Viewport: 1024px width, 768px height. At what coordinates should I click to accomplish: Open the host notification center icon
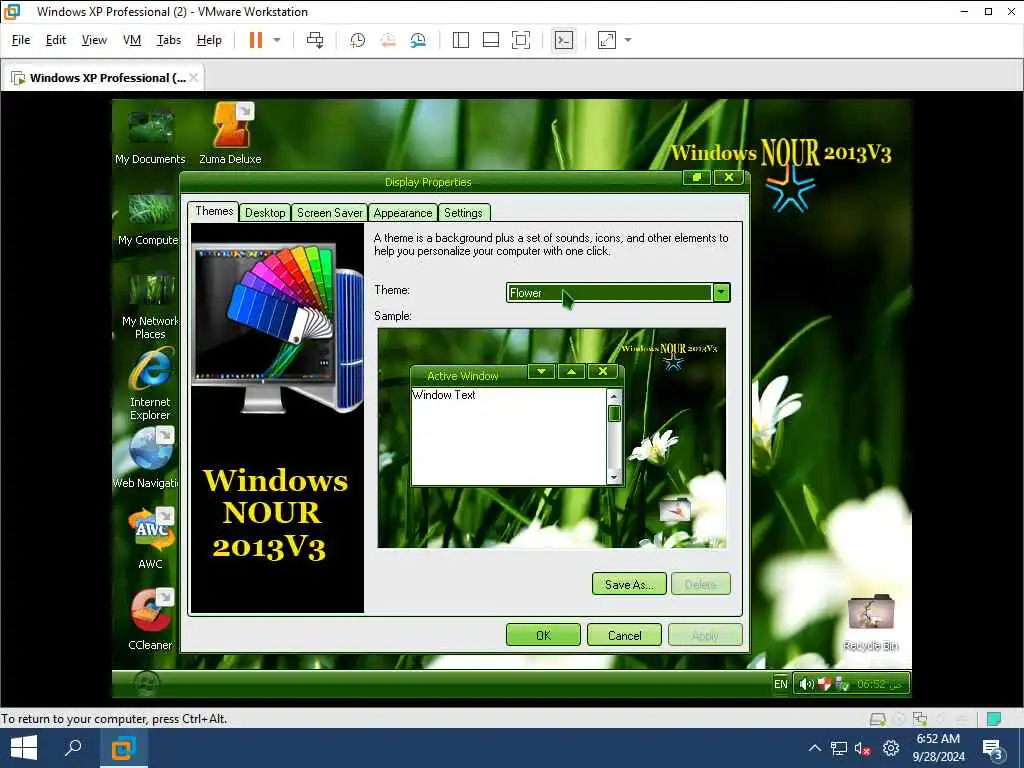[993, 748]
